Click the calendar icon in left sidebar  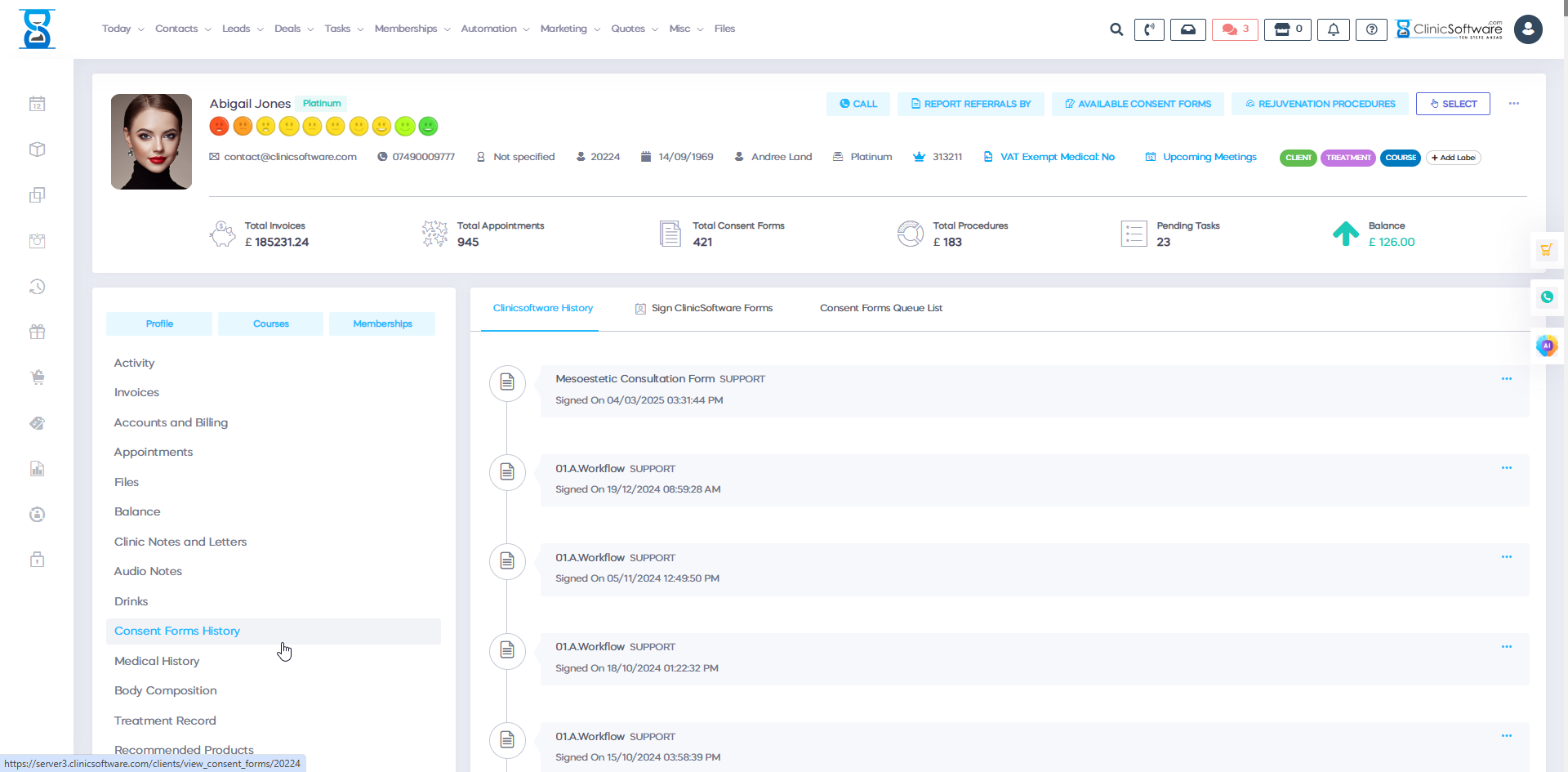(x=38, y=104)
